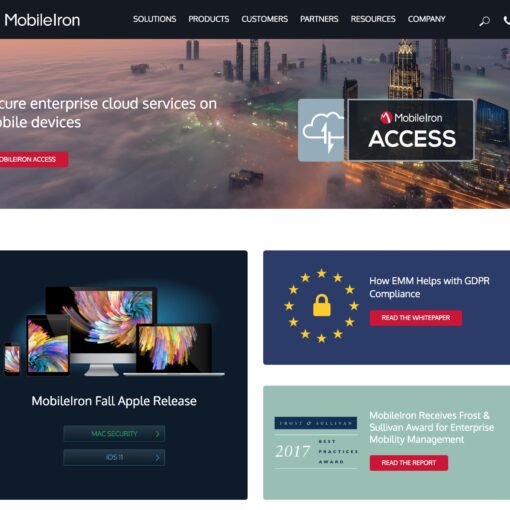Click the Mac Security arrow button
The height and width of the screenshot is (510, 510).
click(114, 434)
